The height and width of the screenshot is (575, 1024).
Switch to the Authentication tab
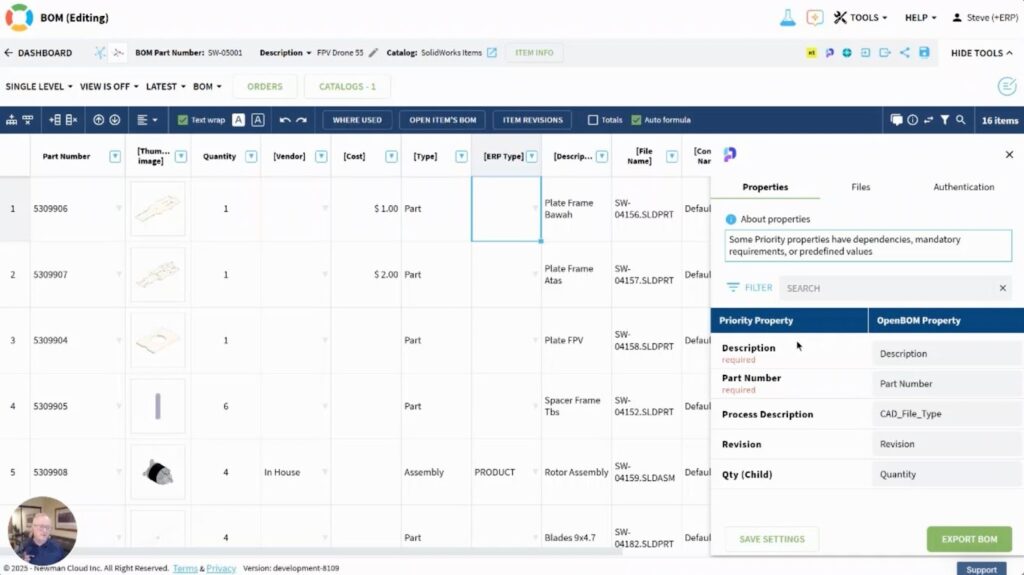click(x=963, y=187)
